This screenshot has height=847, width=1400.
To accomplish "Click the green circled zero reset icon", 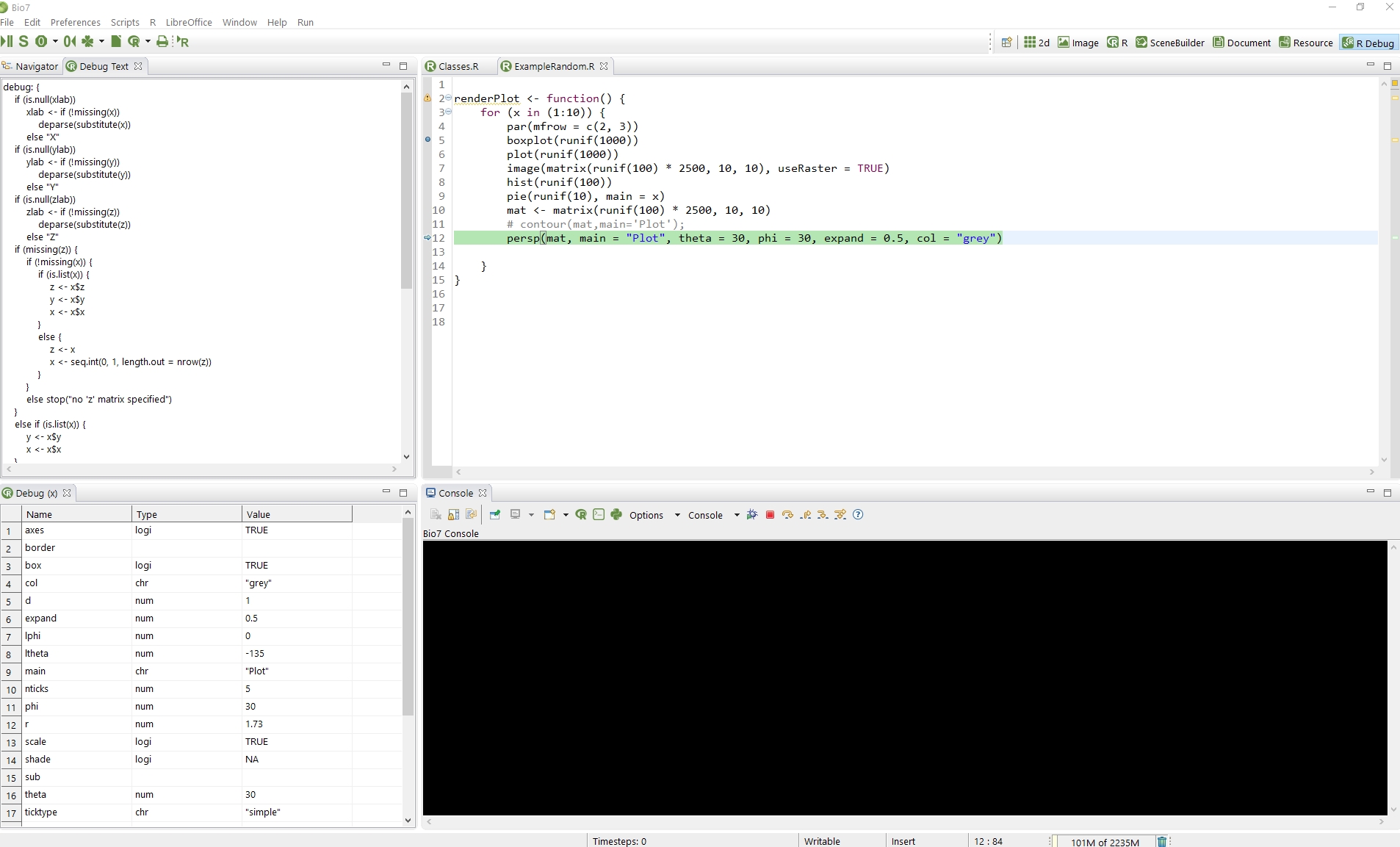I will (41, 41).
